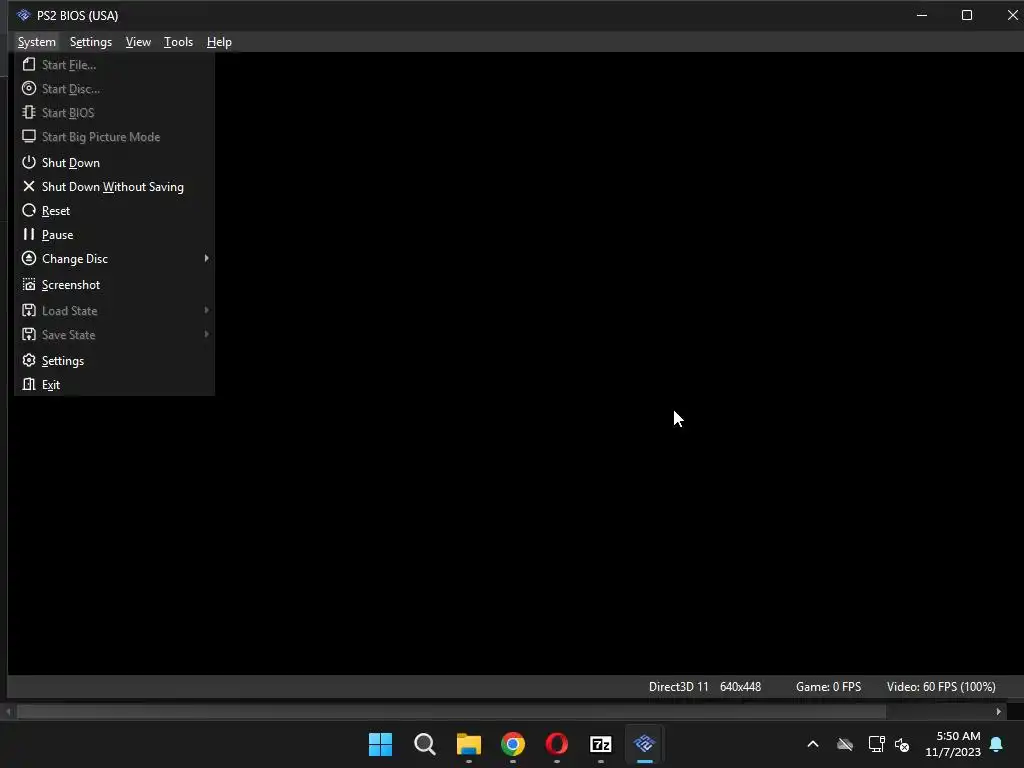Click the Start Disc icon

pyautogui.click(x=29, y=88)
